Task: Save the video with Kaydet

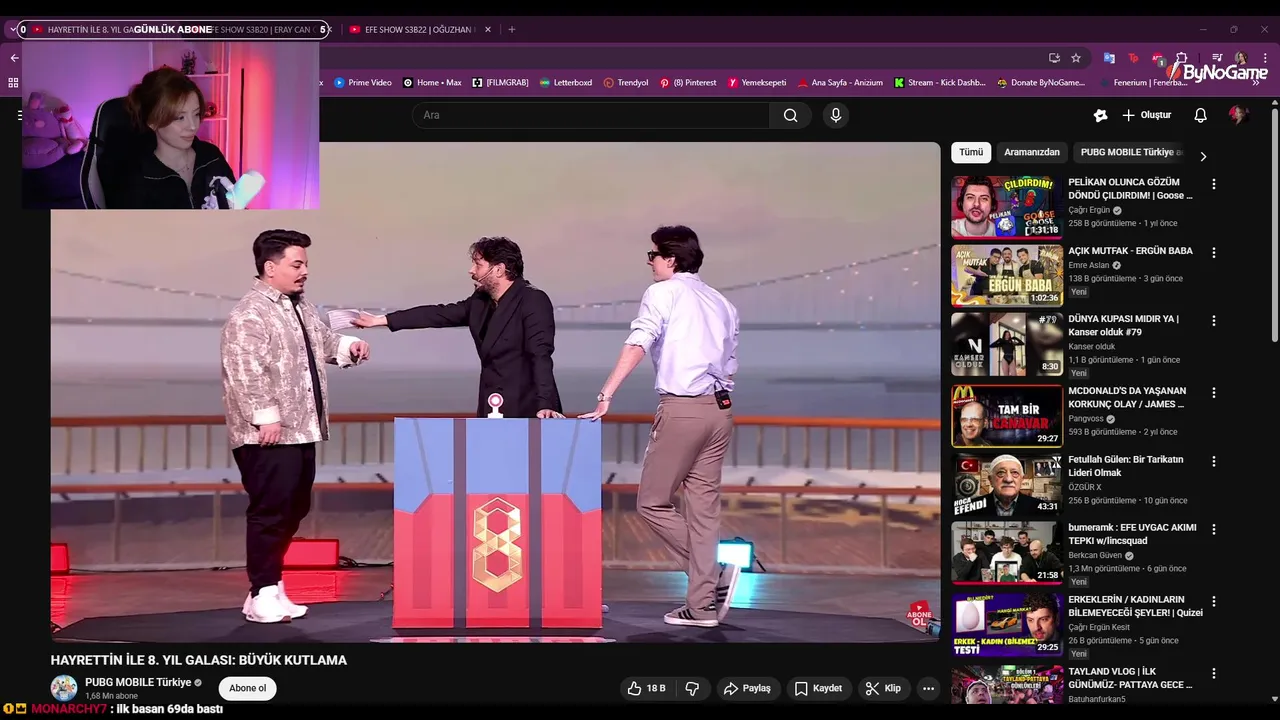Action: tap(818, 688)
